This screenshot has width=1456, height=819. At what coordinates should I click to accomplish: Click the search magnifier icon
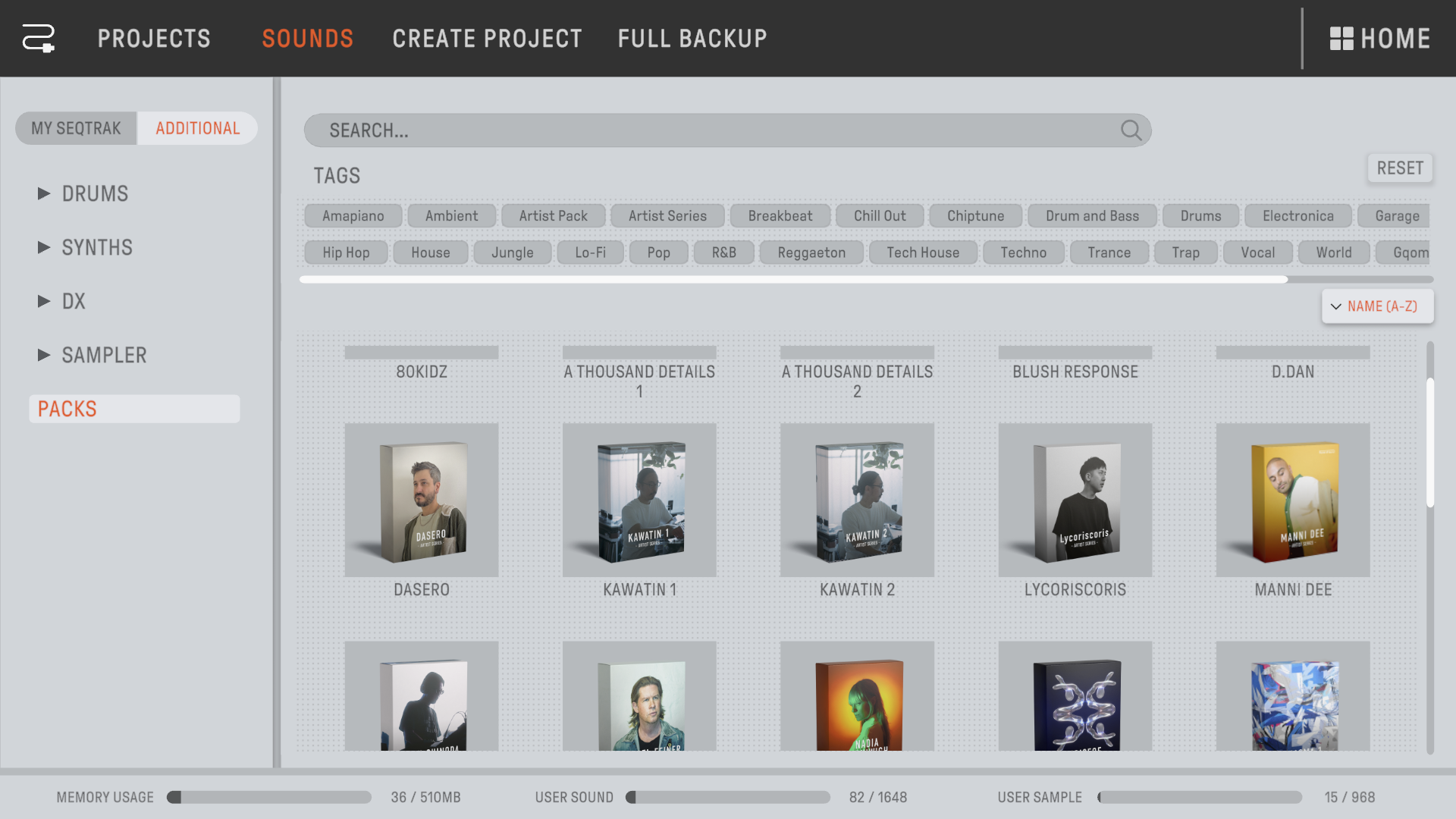click(1131, 130)
